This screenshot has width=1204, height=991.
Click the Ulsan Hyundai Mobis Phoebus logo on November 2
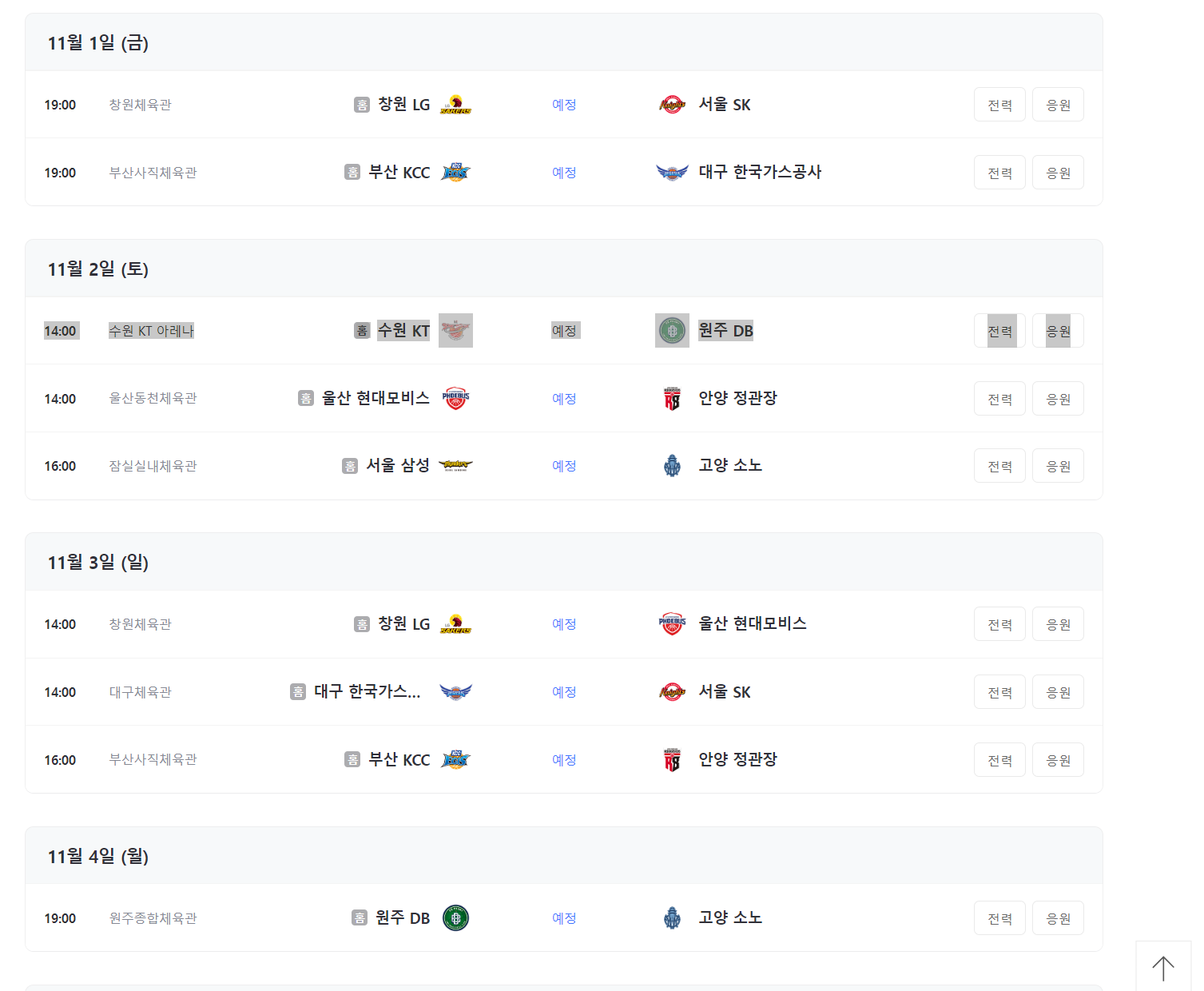pyautogui.click(x=455, y=398)
